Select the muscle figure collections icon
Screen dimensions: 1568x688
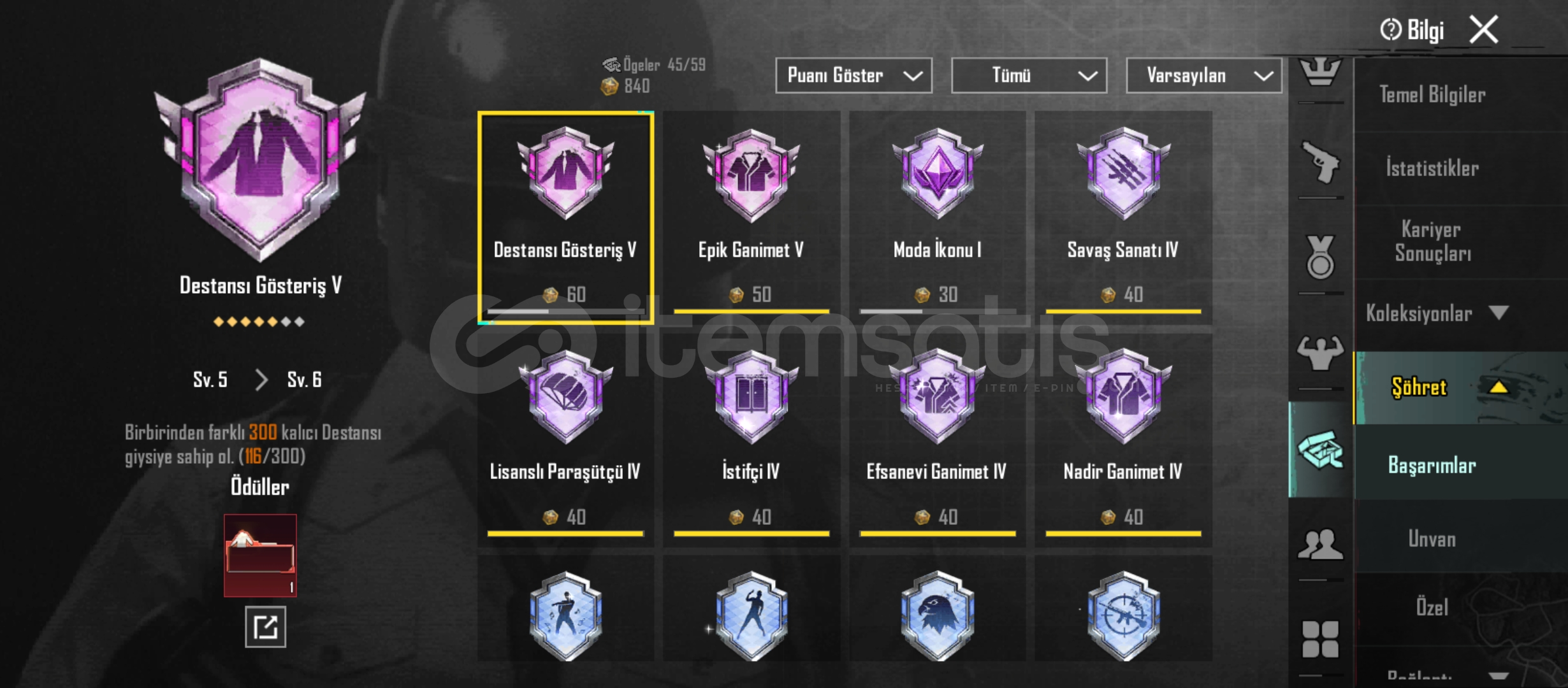click(1320, 352)
